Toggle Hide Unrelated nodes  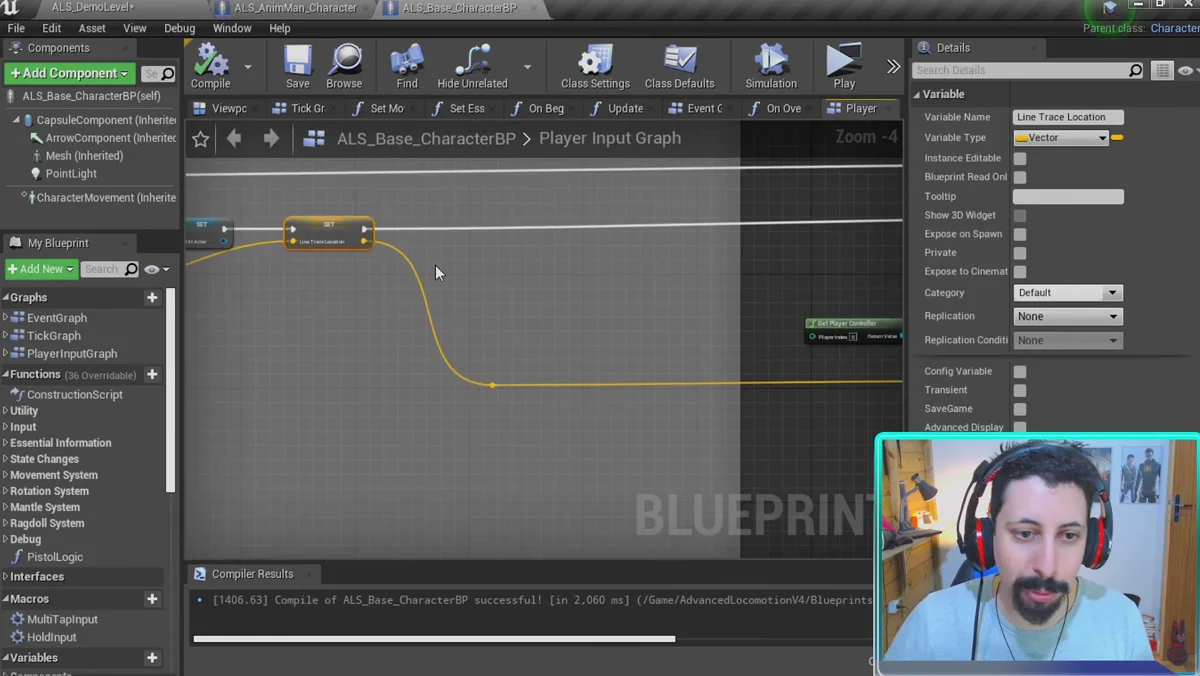click(x=472, y=61)
